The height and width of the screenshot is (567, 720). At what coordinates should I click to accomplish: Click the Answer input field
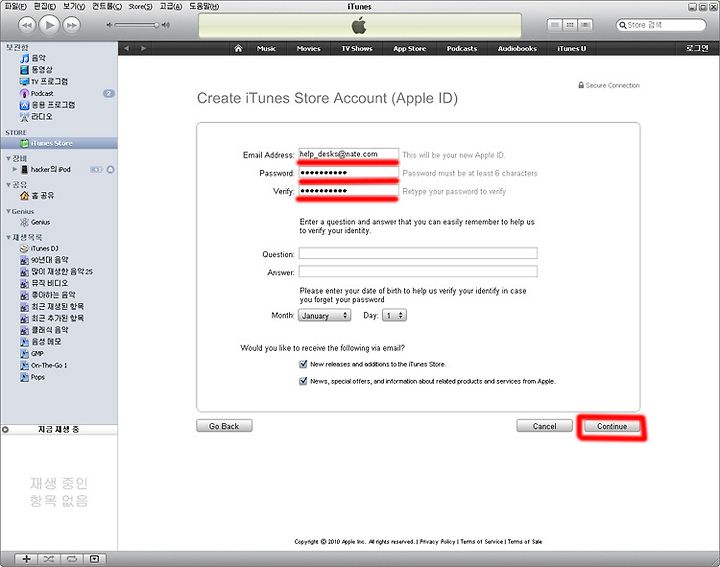coord(418,271)
